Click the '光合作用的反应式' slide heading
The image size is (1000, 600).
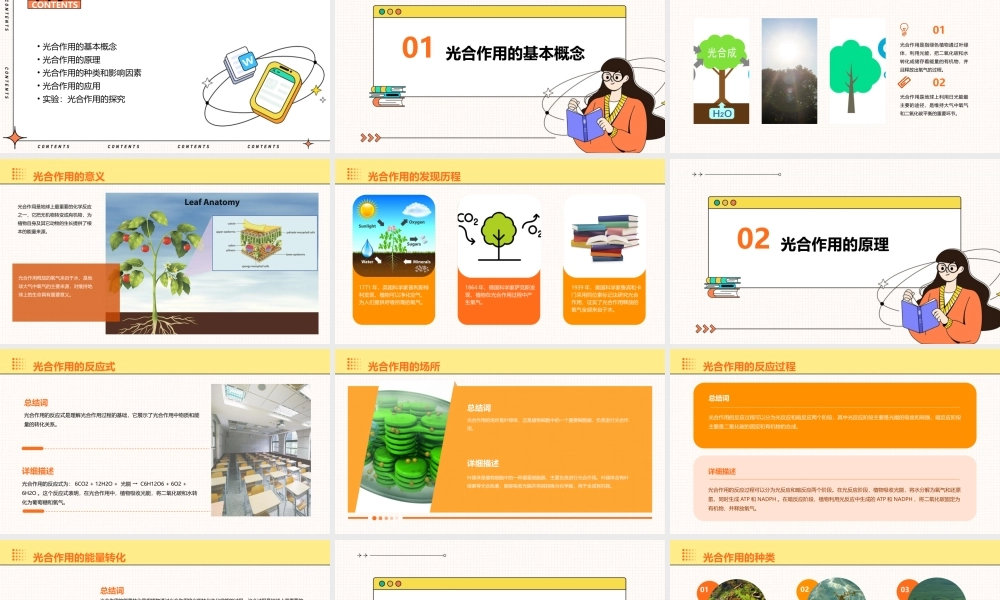74,367
